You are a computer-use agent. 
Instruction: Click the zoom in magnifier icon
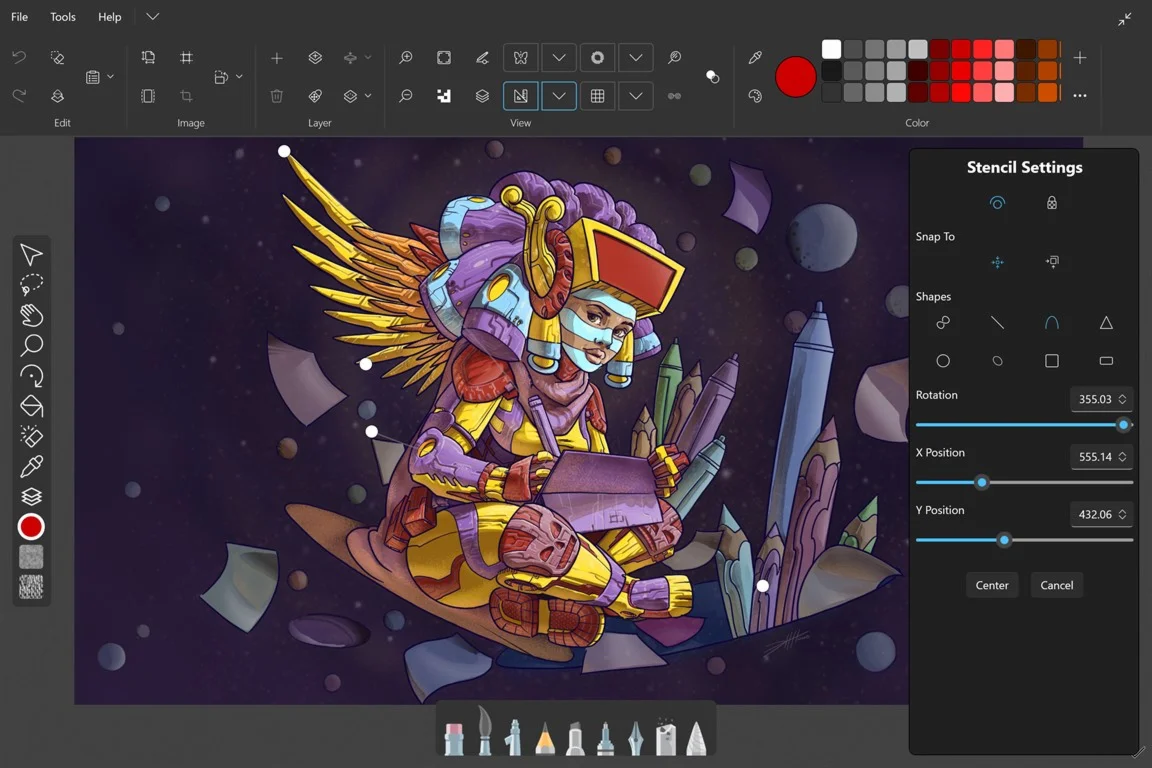coord(406,58)
